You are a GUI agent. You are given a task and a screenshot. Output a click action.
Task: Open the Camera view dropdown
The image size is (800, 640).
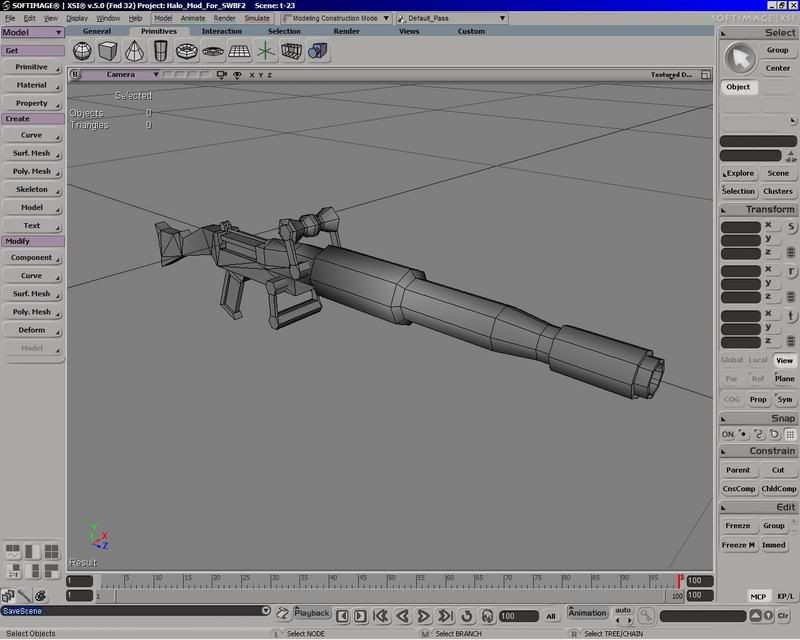pos(121,75)
